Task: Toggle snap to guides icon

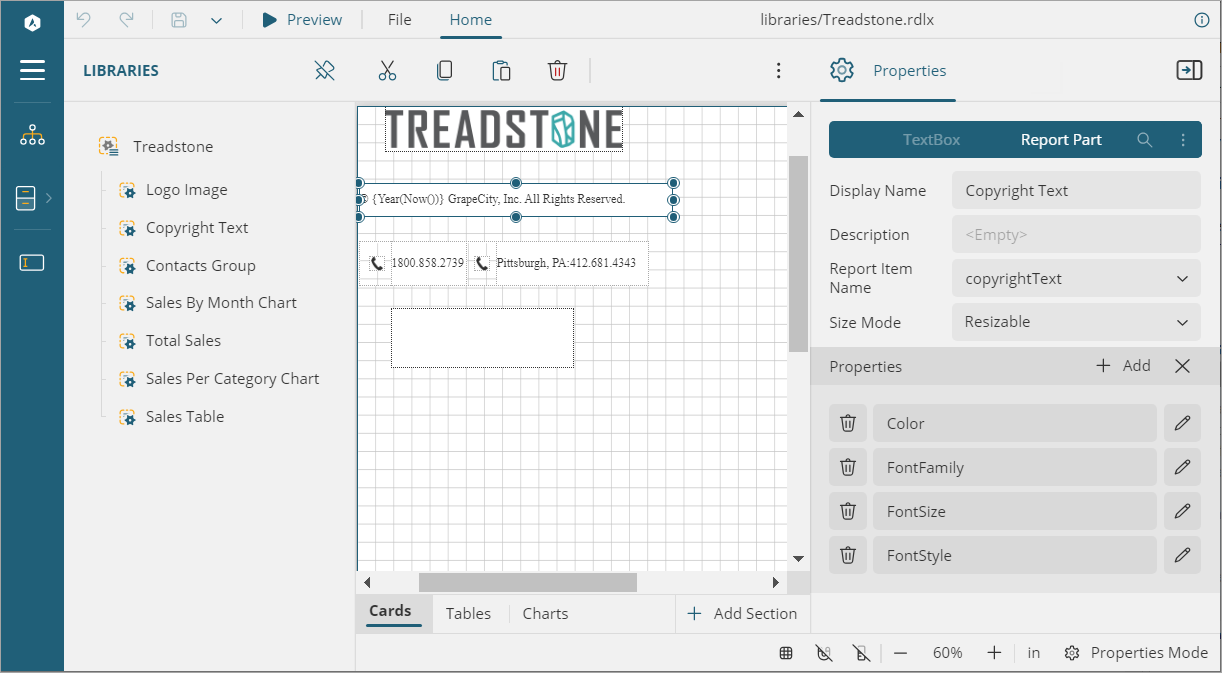Action: (862, 653)
